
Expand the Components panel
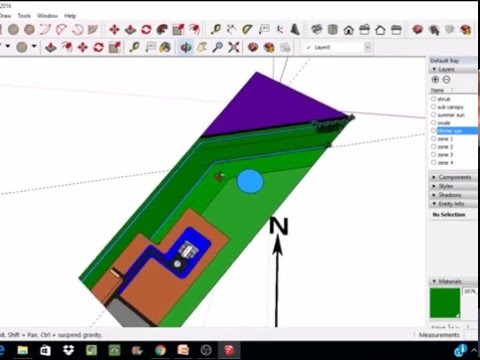434,177
